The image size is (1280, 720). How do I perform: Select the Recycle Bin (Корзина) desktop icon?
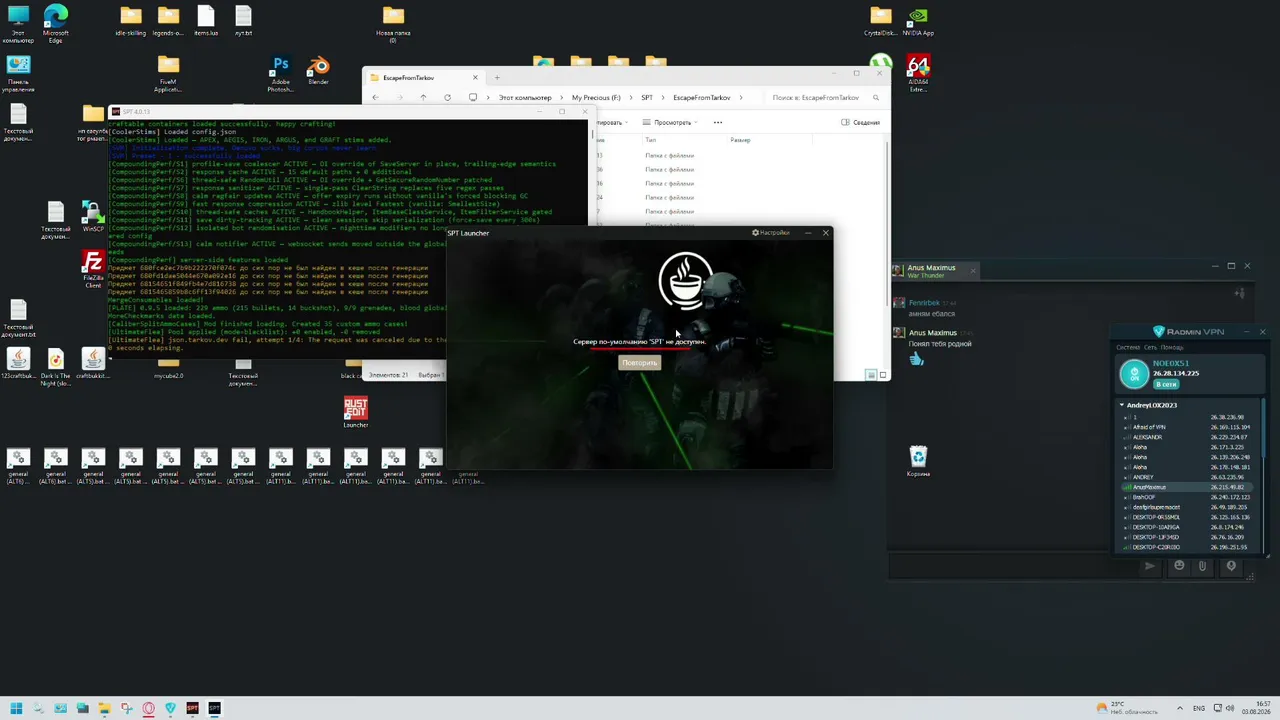click(918, 461)
